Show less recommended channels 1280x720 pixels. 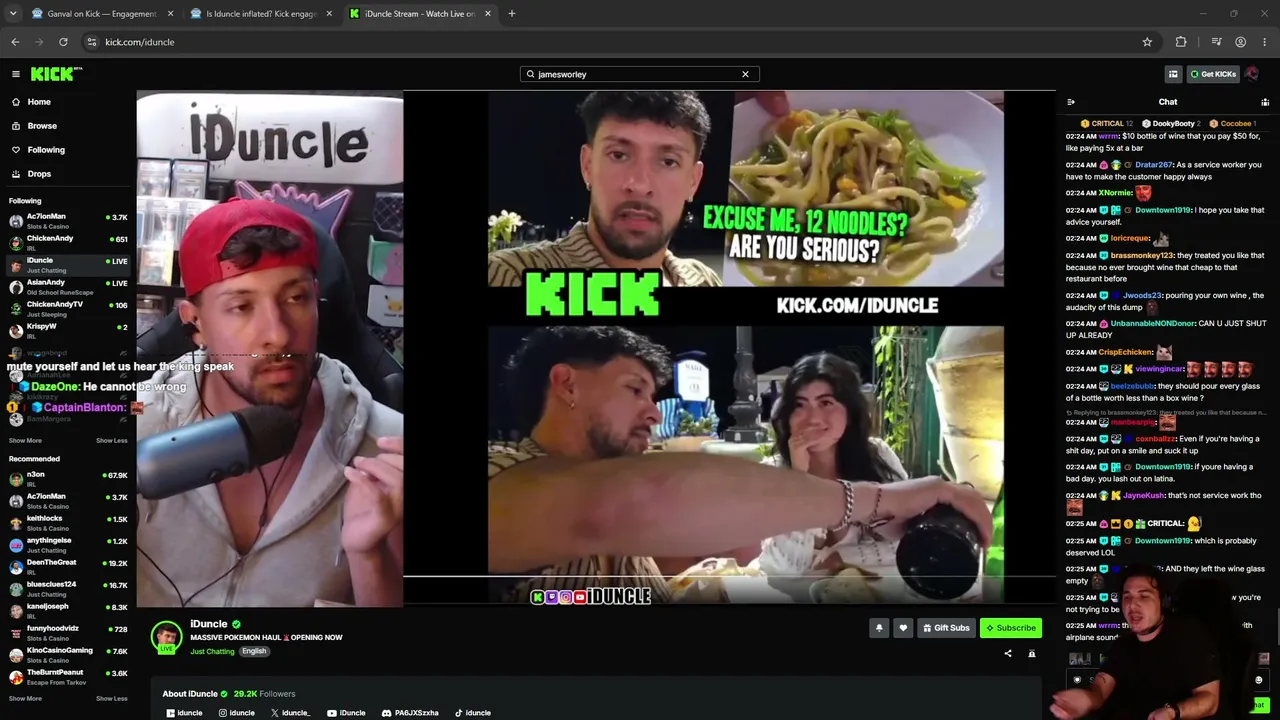pos(112,699)
